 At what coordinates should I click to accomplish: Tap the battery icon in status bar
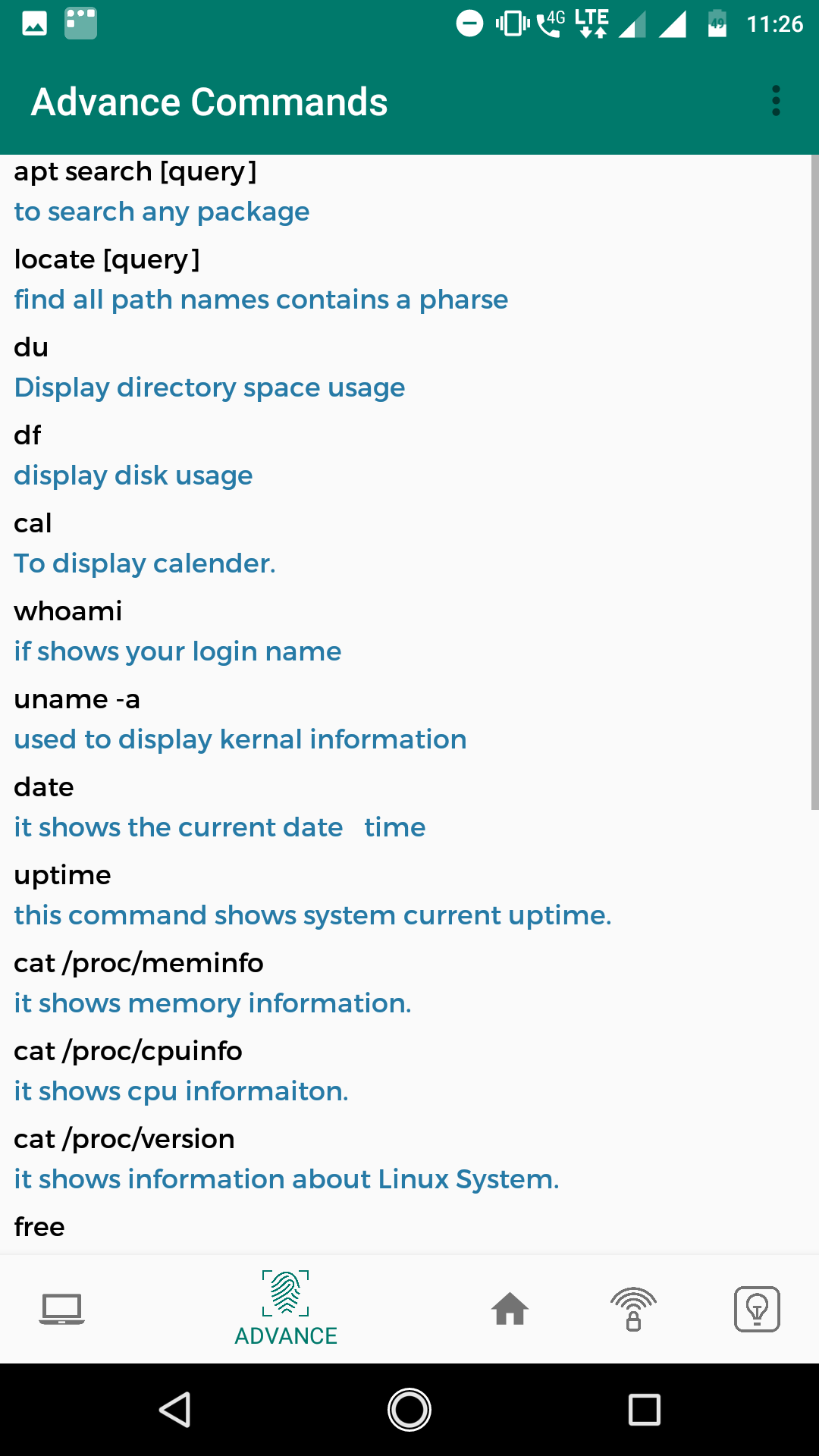tap(717, 24)
